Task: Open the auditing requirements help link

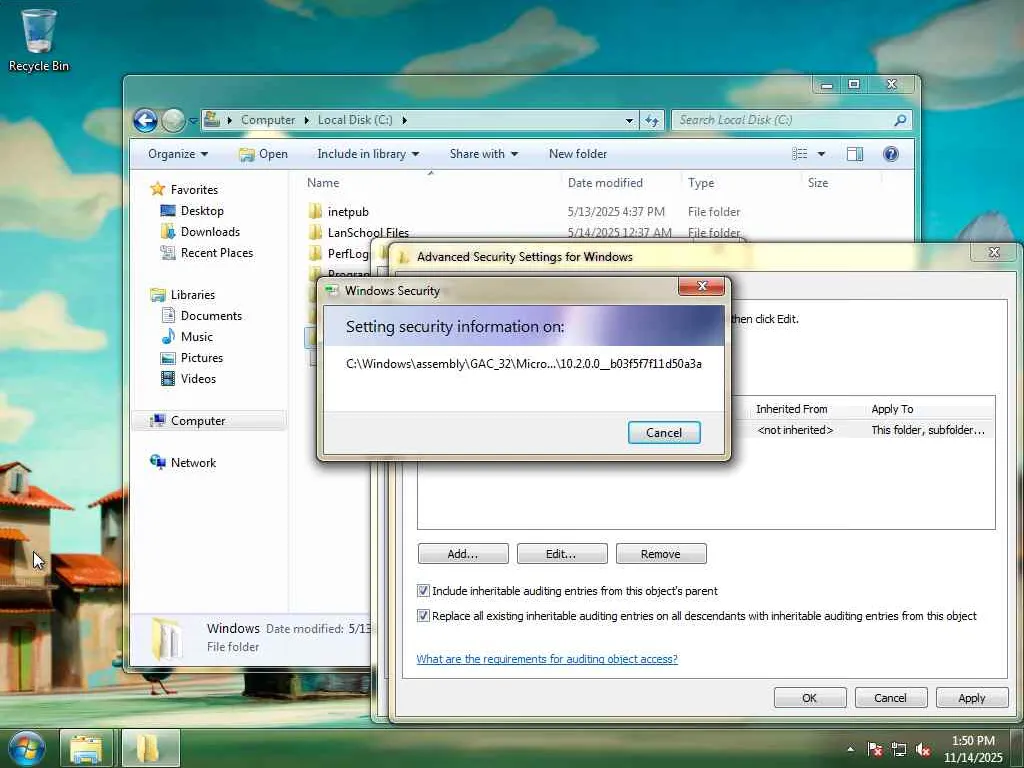Action: [x=547, y=659]
